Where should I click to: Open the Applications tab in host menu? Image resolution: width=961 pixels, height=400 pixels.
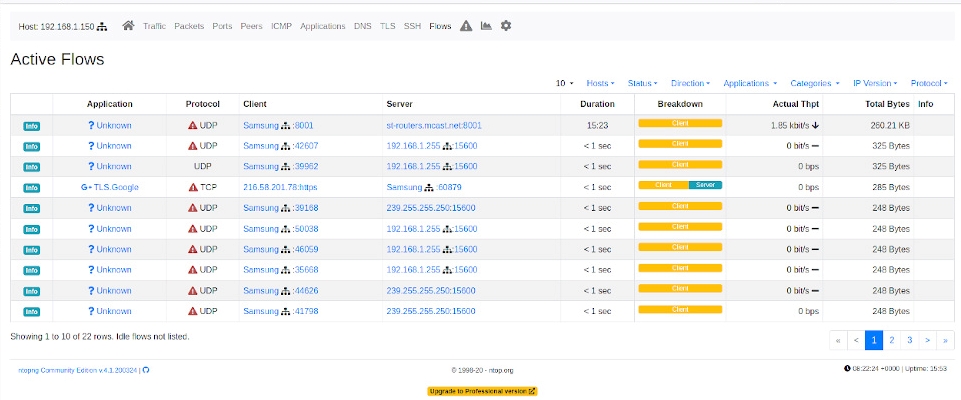(323, 26)
